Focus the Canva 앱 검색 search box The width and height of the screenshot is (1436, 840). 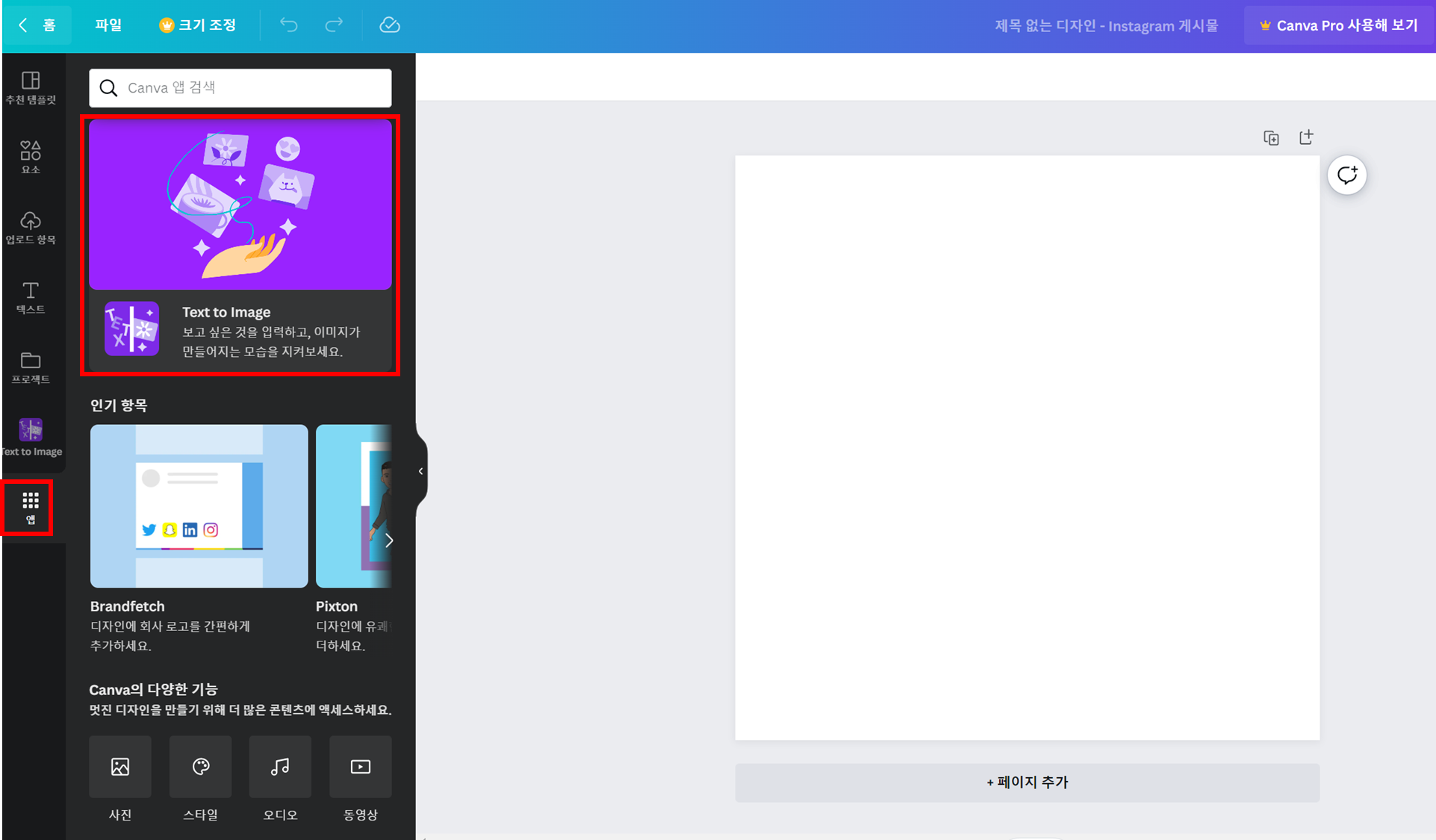coord(240,88)
